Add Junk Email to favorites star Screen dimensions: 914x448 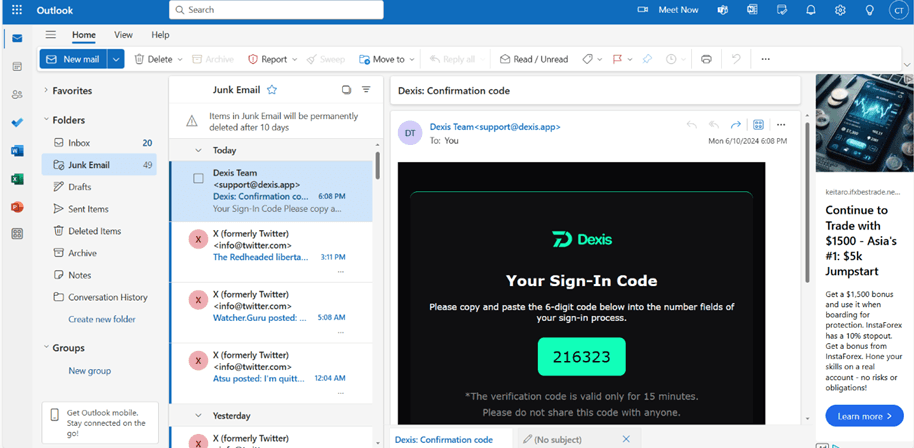coord(272,90)
